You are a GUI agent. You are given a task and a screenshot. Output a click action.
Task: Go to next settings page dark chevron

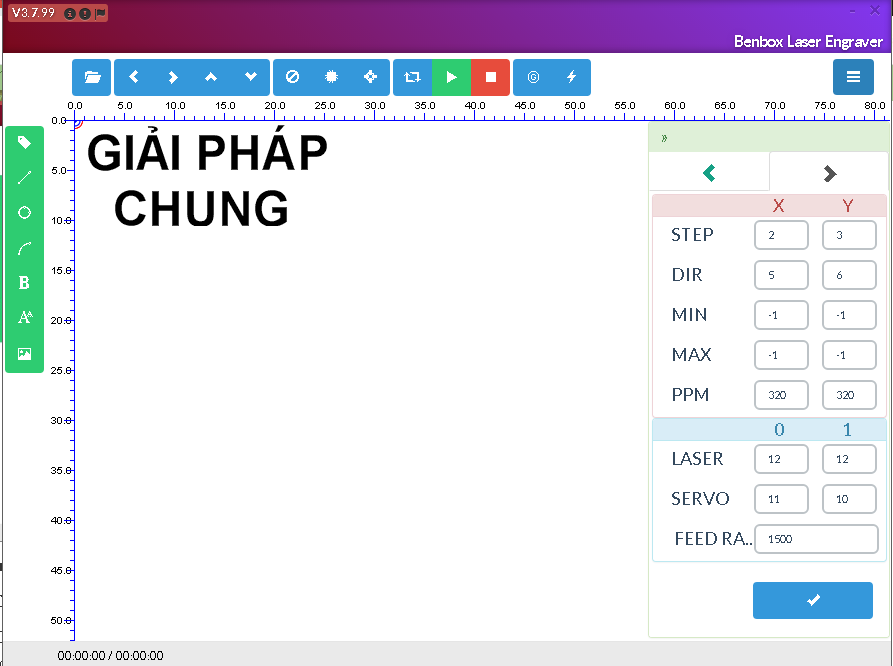coord(830,173)
